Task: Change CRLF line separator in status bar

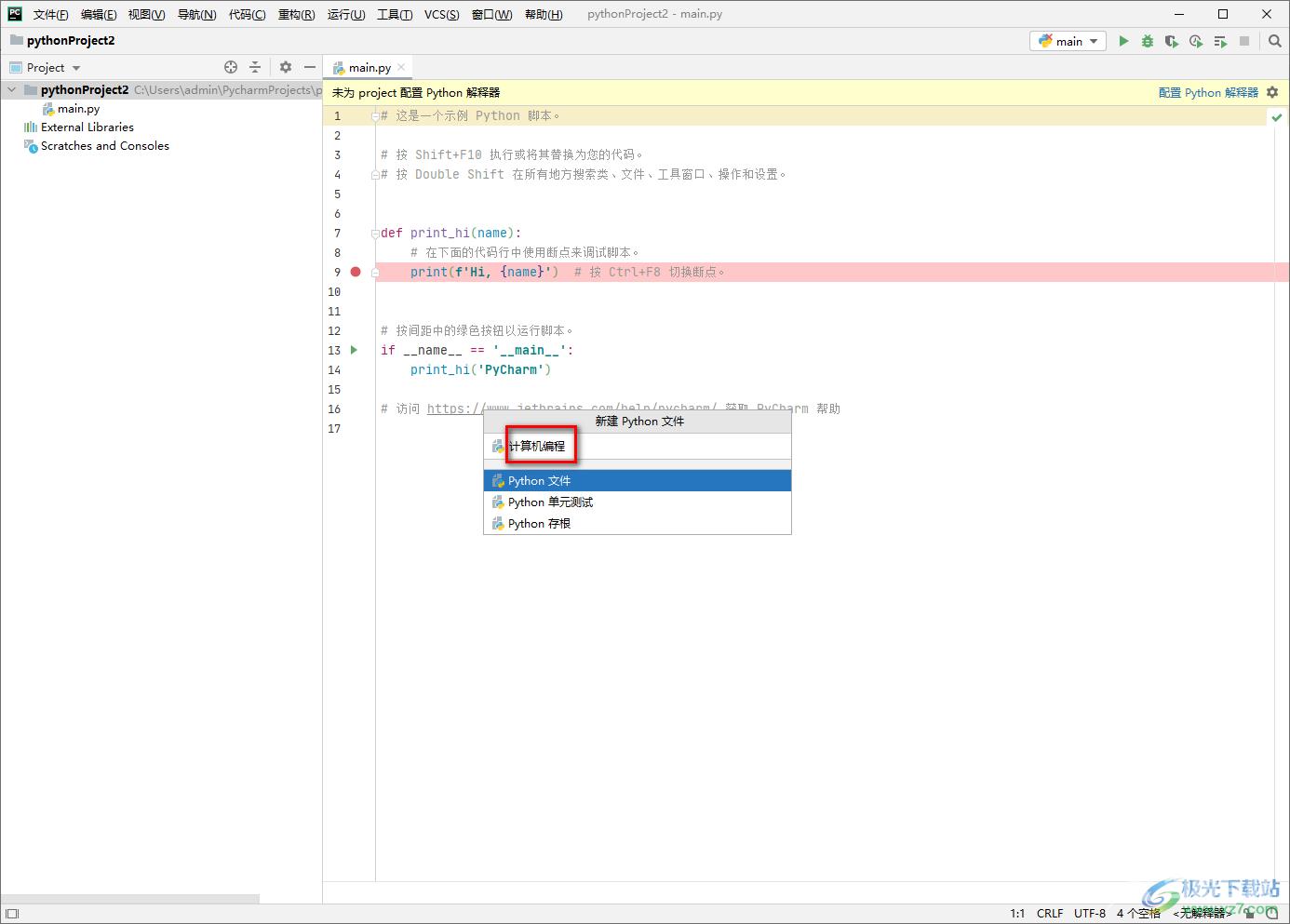Action: coord(1050,914)
